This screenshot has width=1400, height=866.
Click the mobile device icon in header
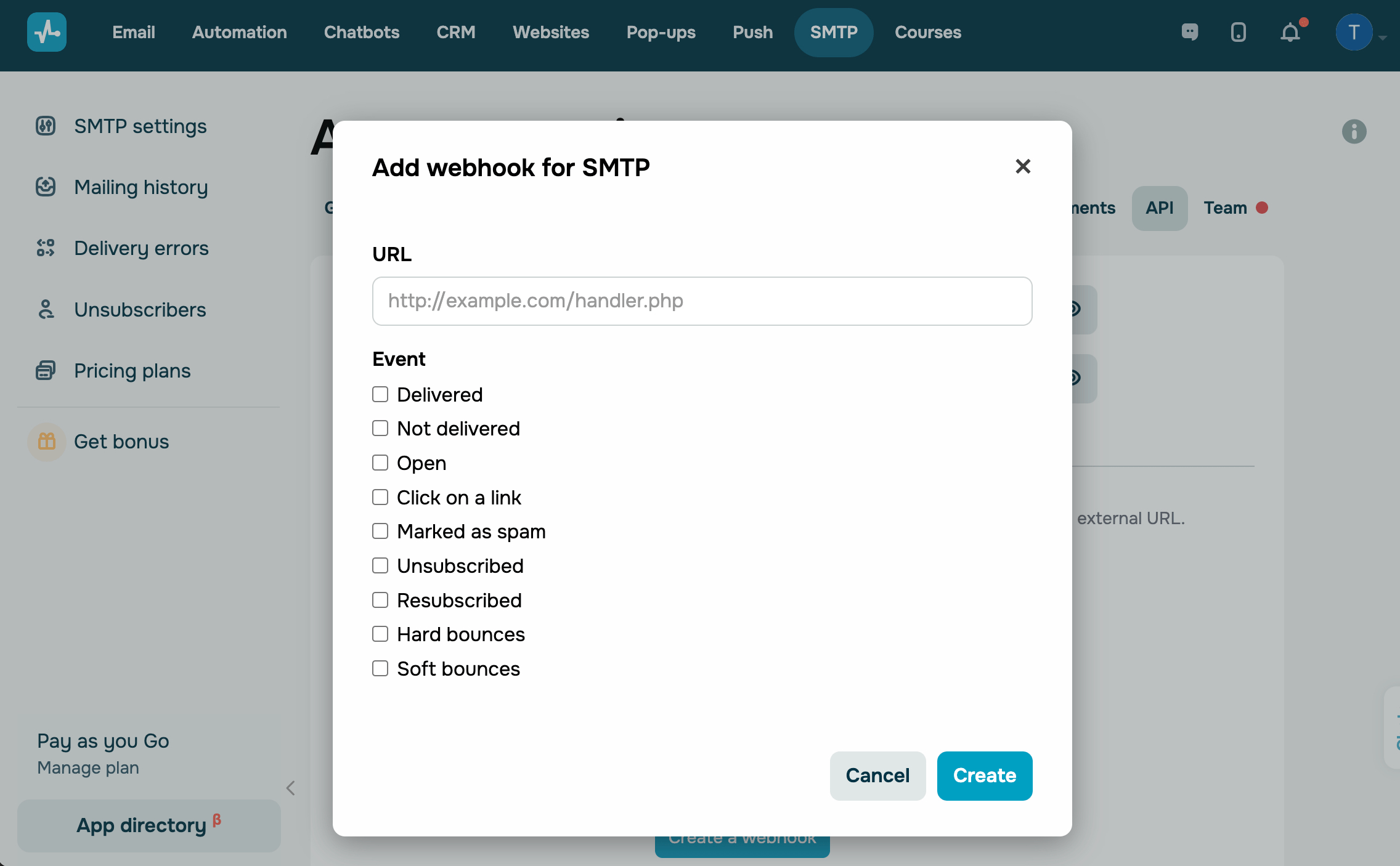coord(1239,32)
